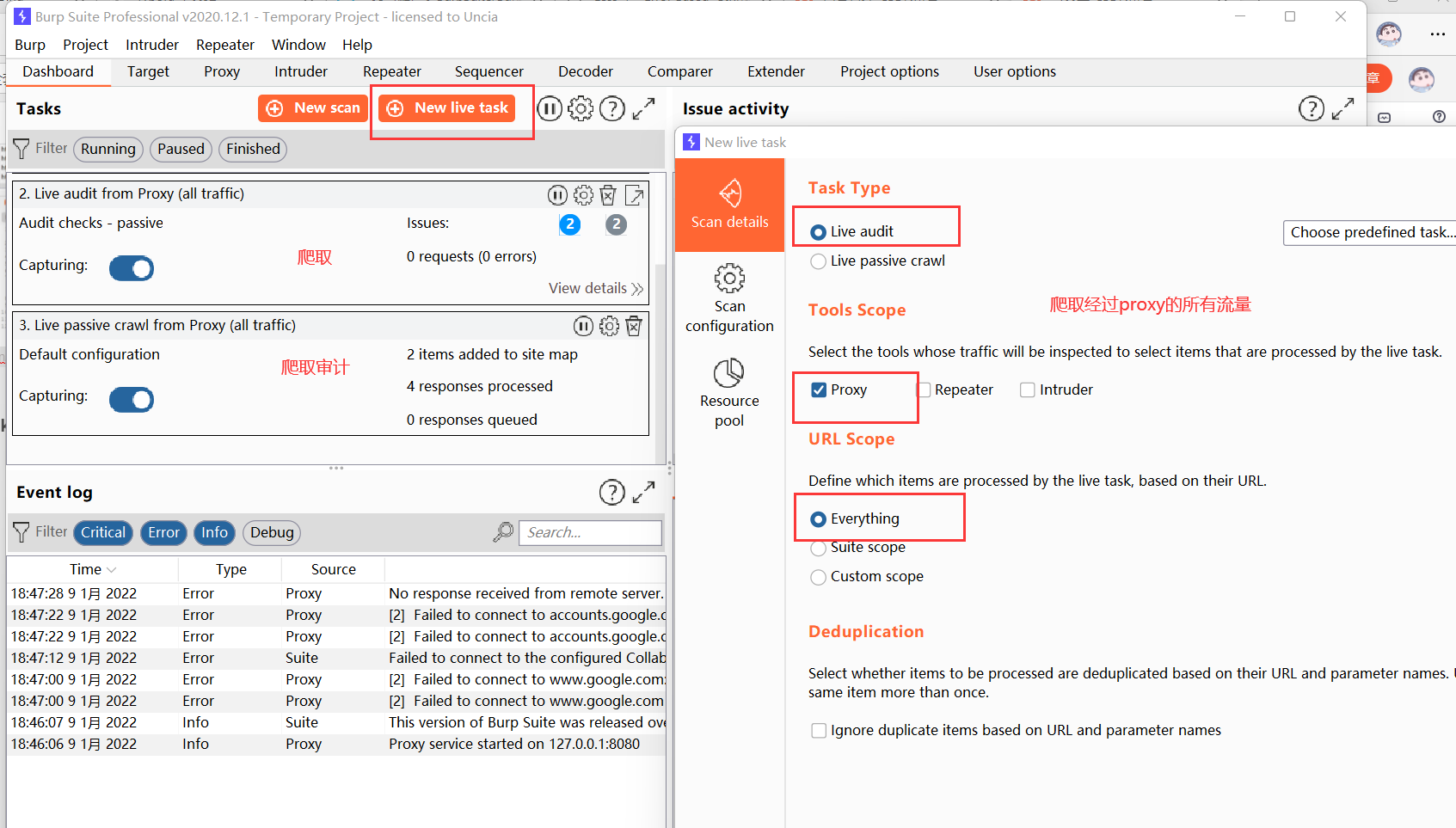1456x828 pixels.
Task: Open settings for Live passive crawl task
Action: [x=609, y=327]
